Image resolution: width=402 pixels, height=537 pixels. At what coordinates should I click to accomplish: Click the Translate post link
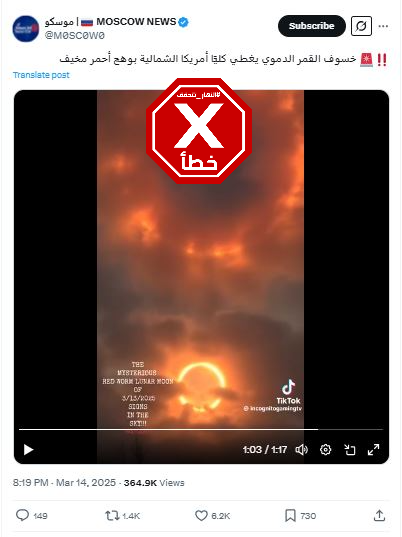[x=41, y=75]
